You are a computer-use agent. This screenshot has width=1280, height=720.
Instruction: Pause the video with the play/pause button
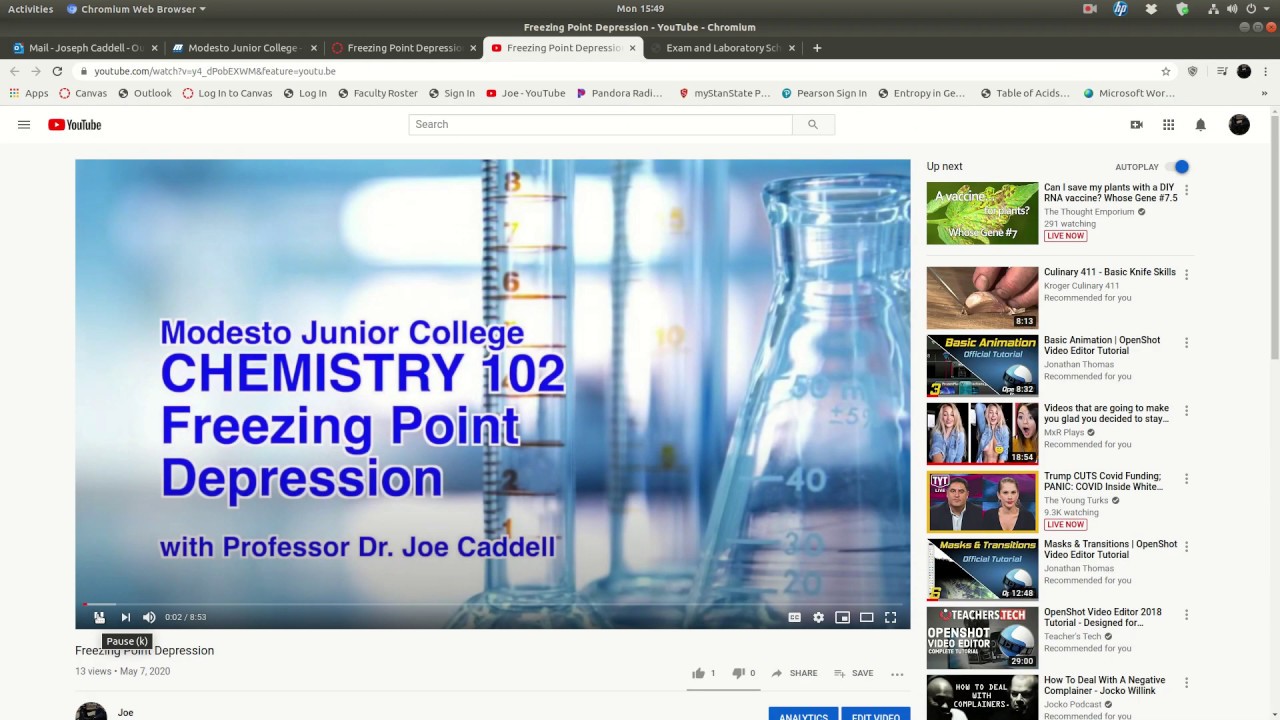coord(99,617)
